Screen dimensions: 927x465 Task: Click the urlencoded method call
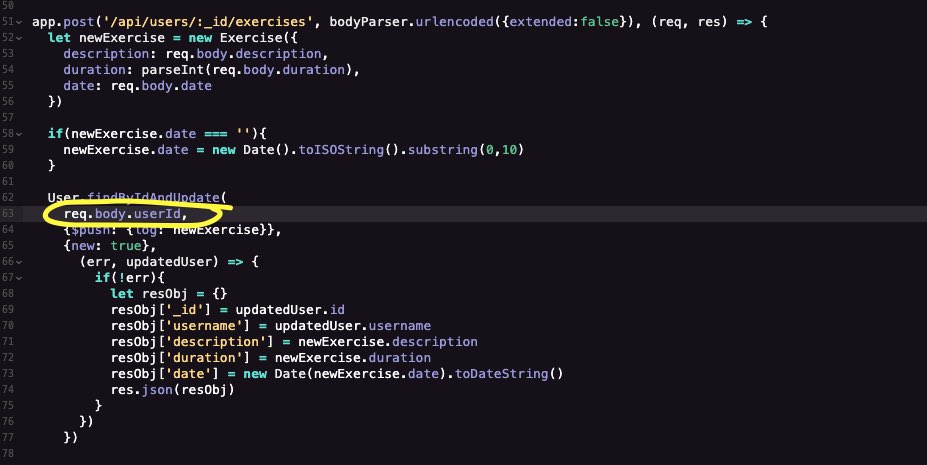[x=454, y=22]
